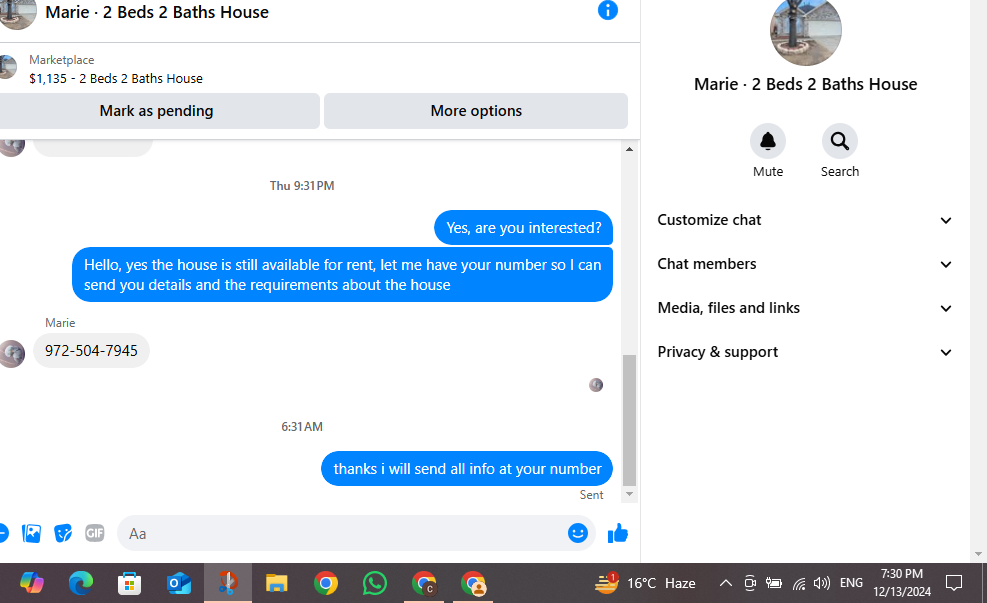Open Microsoft Edge from taskbar
Viewport: 987px width, 603px height.
[x=81, y=583]
